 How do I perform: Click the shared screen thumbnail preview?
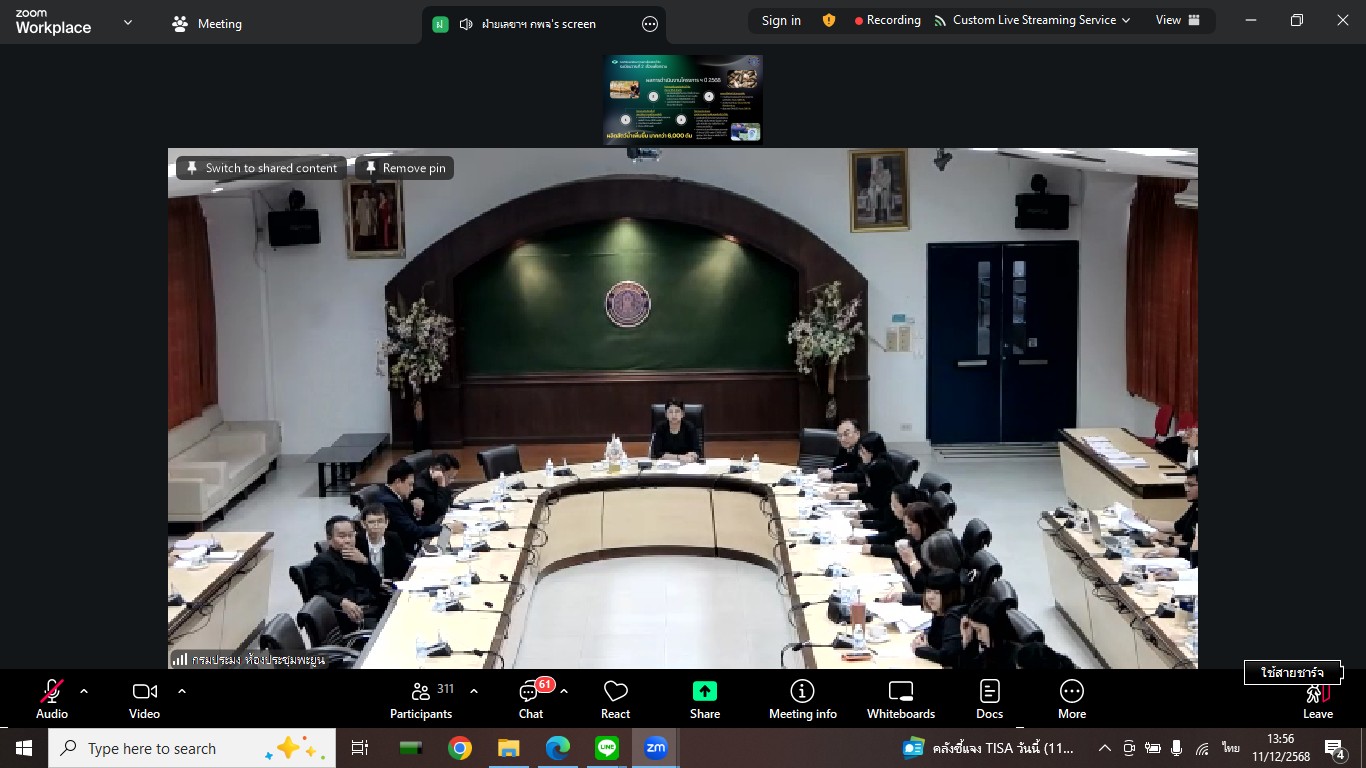(683, 99)
